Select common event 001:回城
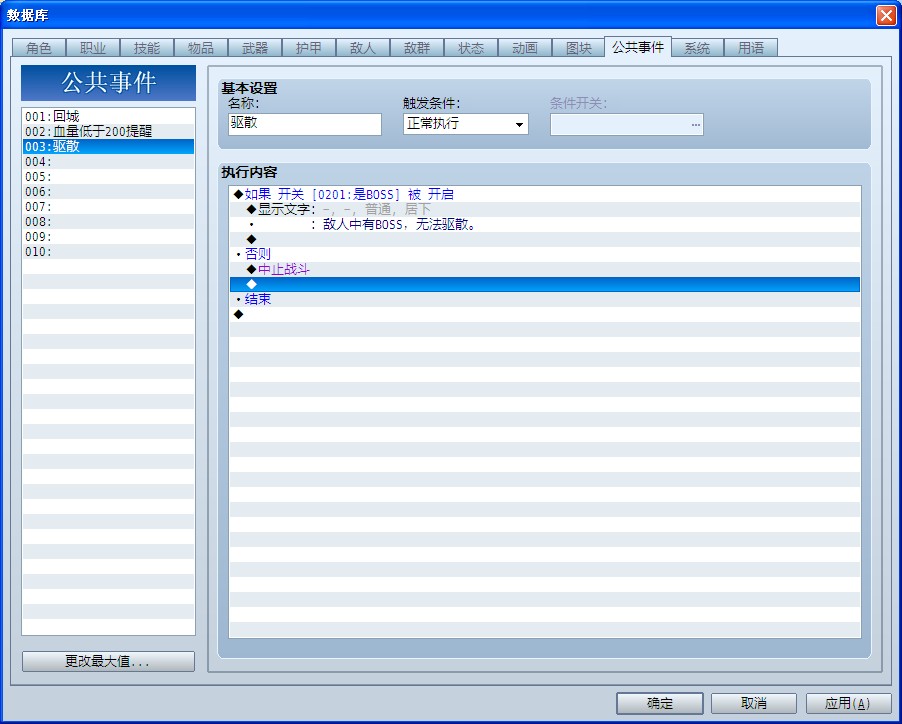Screen dimensions: 902x724 [x=108, y=116]
